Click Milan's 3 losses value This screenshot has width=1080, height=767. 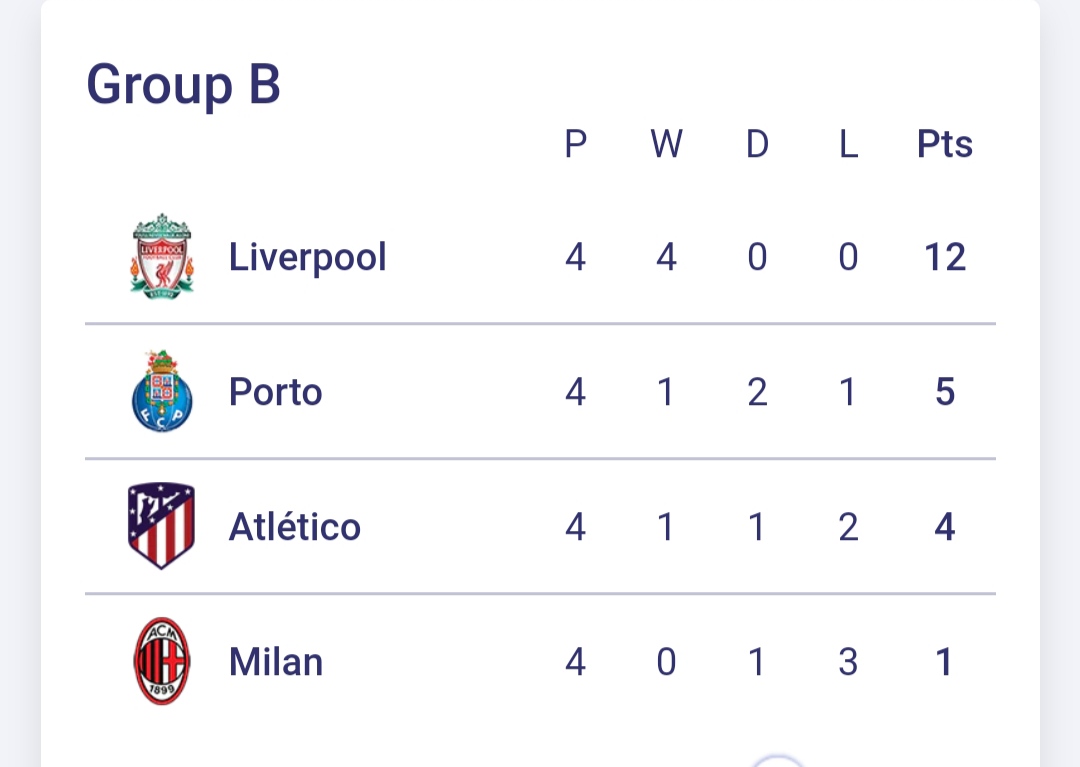848,662
